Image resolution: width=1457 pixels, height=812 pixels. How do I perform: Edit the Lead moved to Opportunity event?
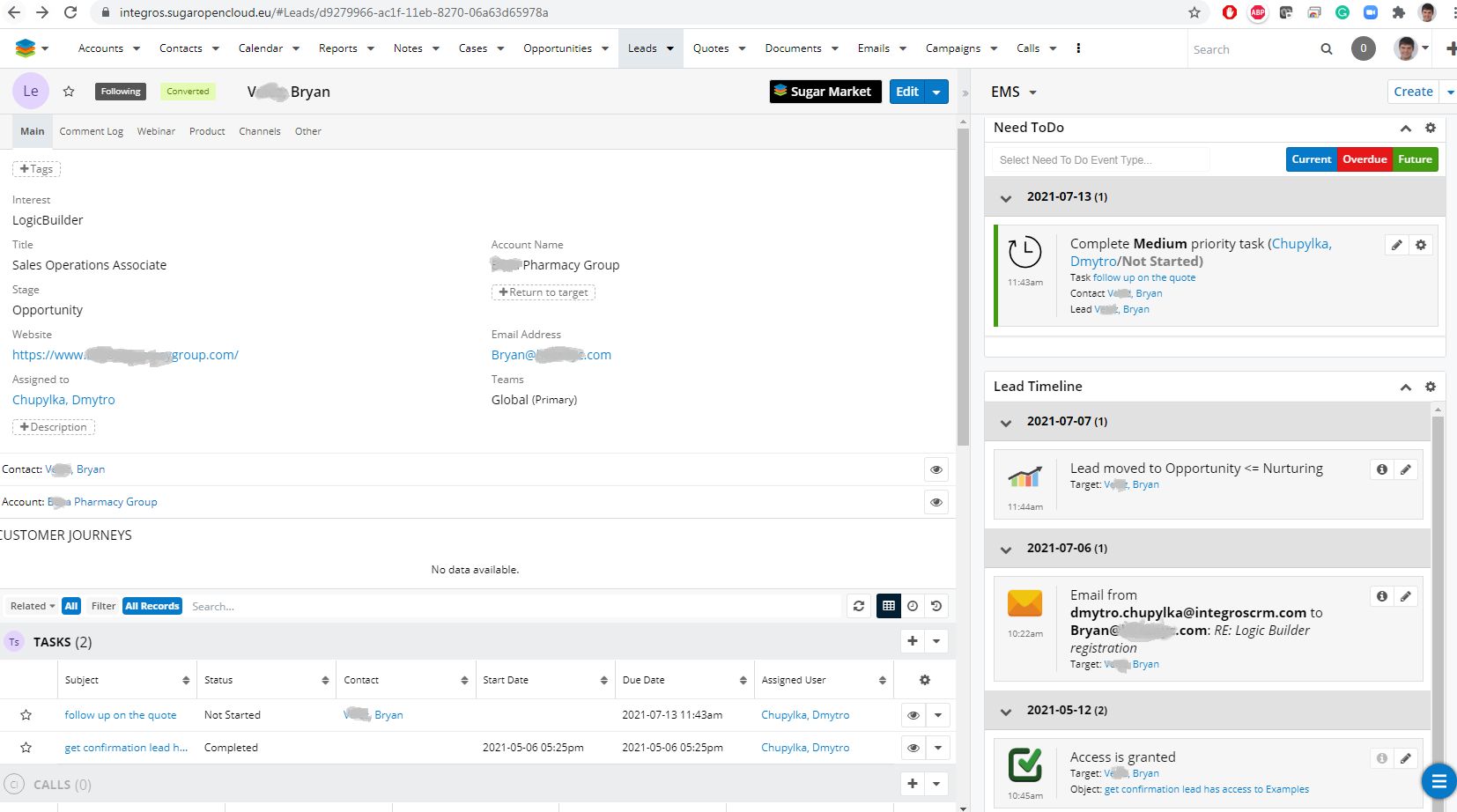[1406, 469]
